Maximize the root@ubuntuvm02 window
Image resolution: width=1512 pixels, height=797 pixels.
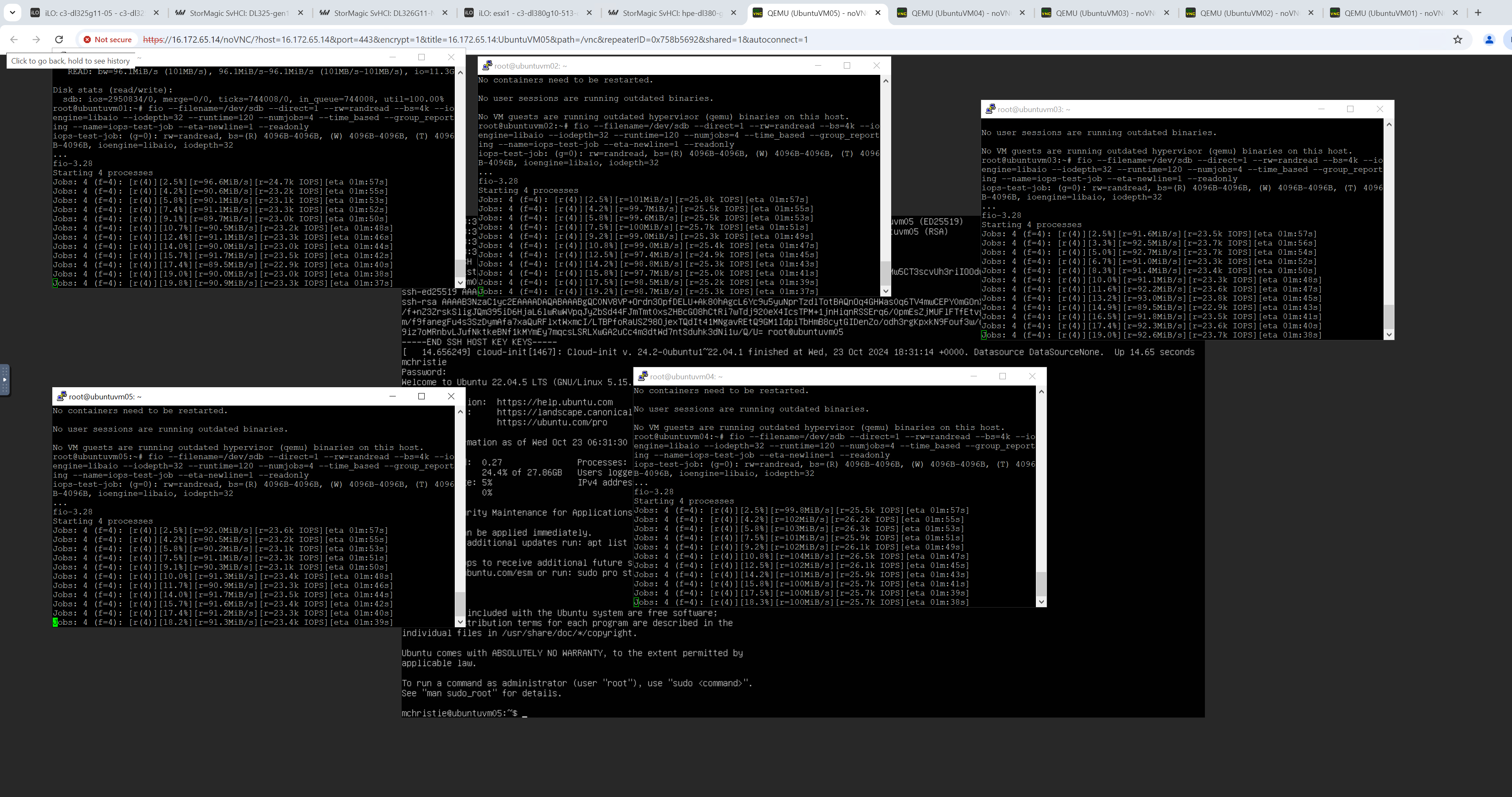[x=847, y=66]
